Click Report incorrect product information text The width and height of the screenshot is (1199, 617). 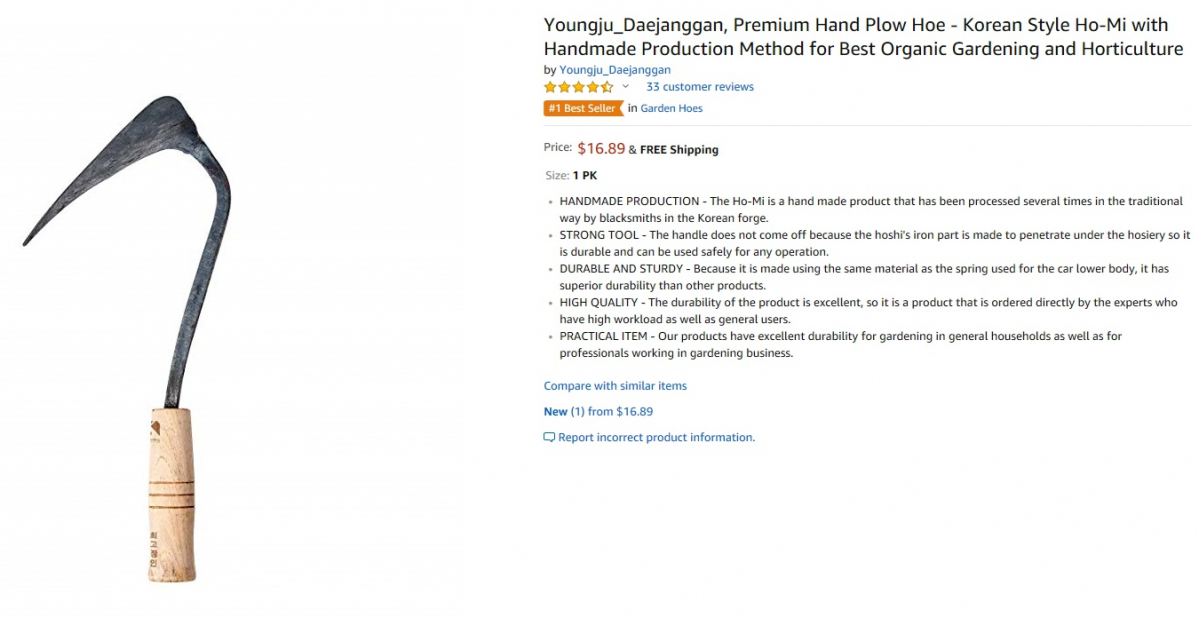(656, 437)
